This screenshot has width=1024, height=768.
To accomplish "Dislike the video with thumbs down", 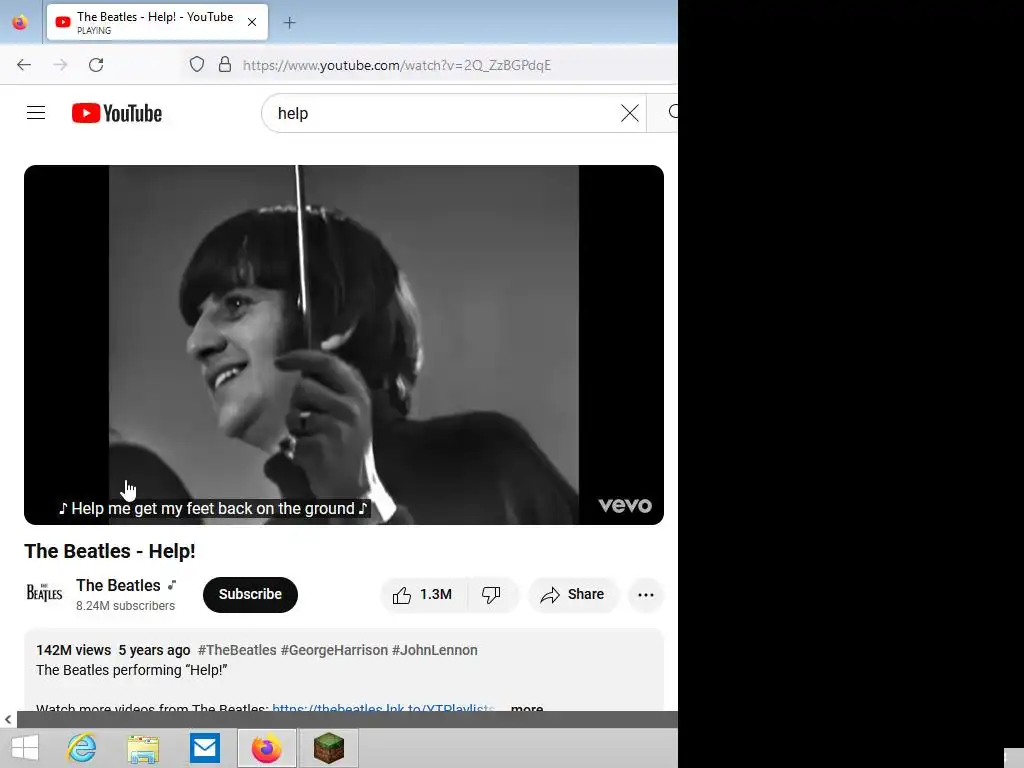I will click(491, 594).
